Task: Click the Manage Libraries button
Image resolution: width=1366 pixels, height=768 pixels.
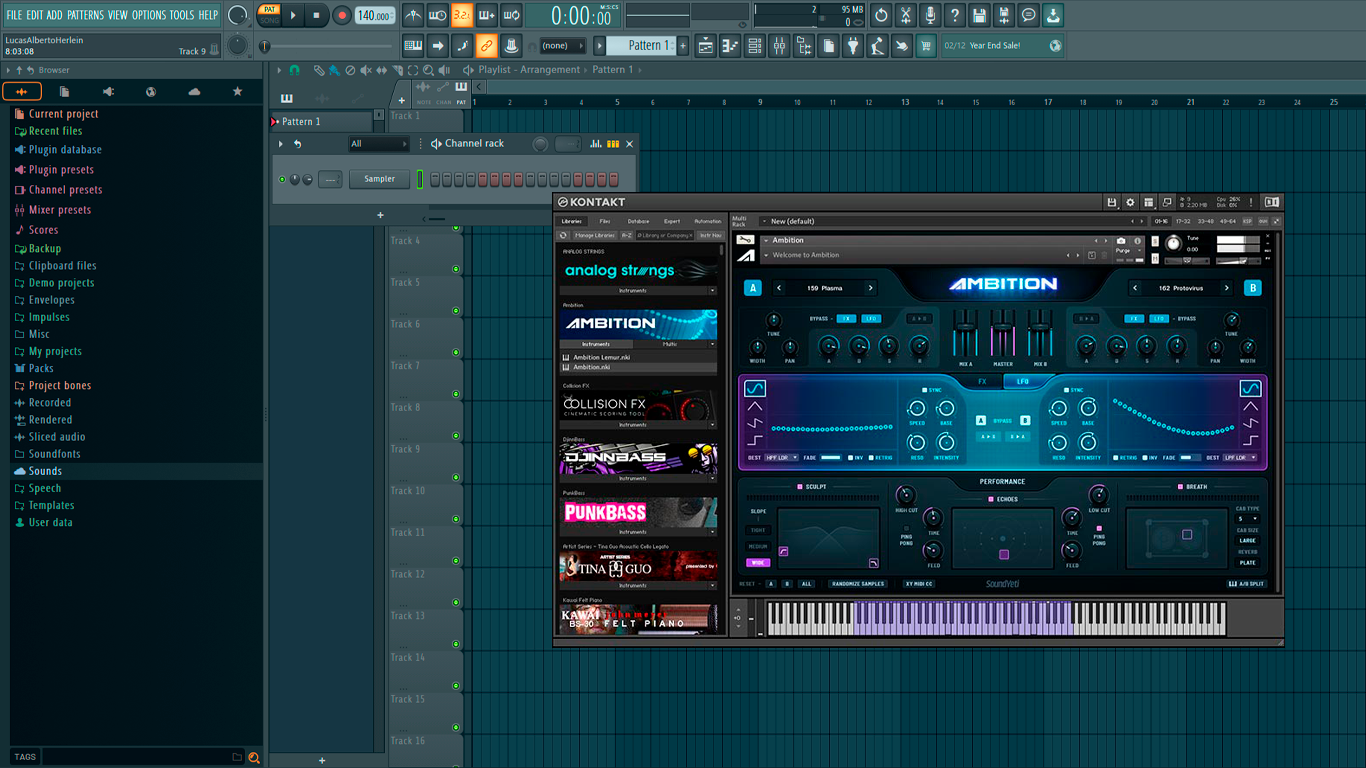Action: [595, 235]
